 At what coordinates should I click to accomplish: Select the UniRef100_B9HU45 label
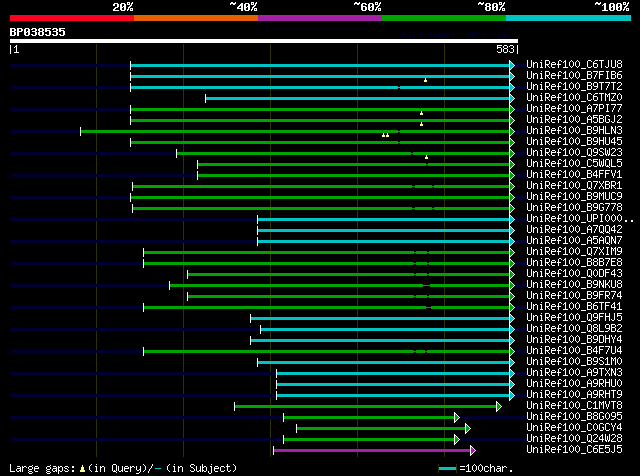pos(574,142)
